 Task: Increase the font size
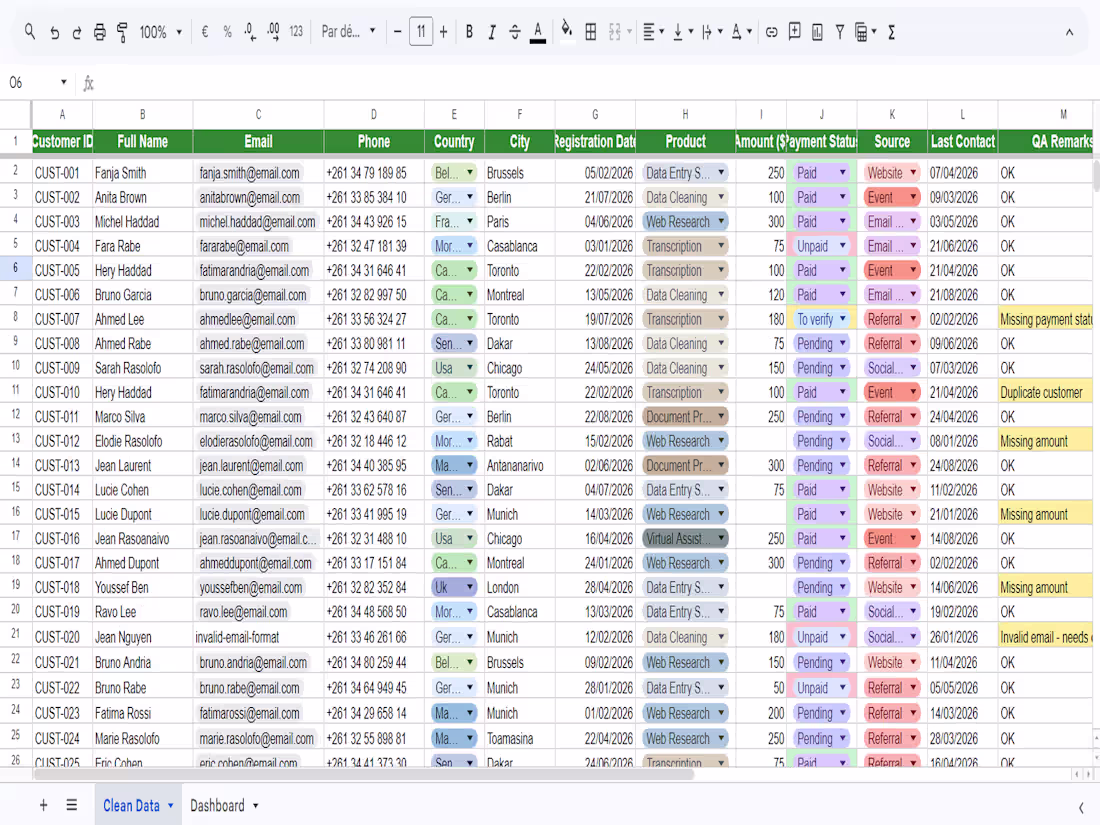click(443, 32)
